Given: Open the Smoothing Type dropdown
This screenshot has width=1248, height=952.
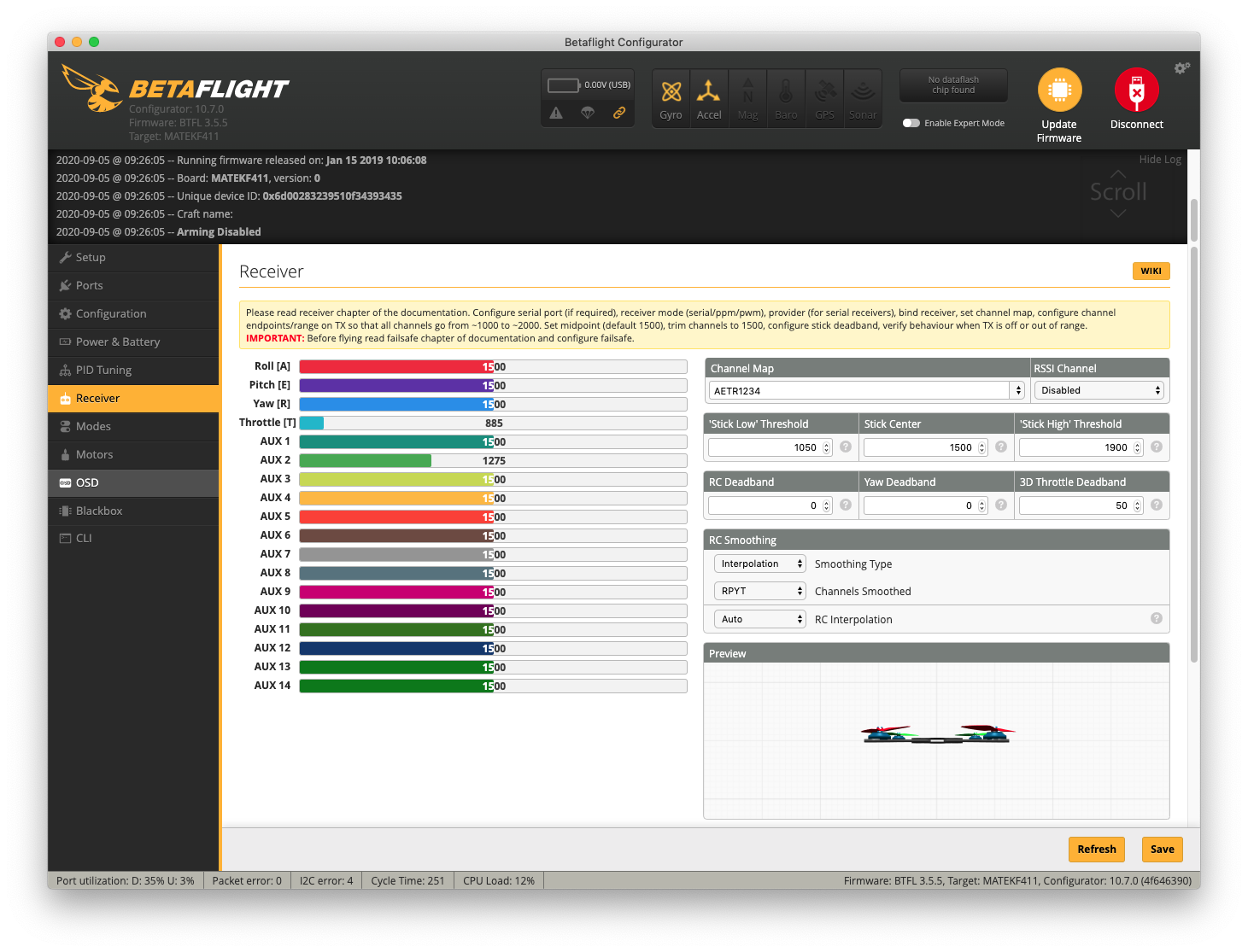Looking at the screenshot, I should coord(760,564).
